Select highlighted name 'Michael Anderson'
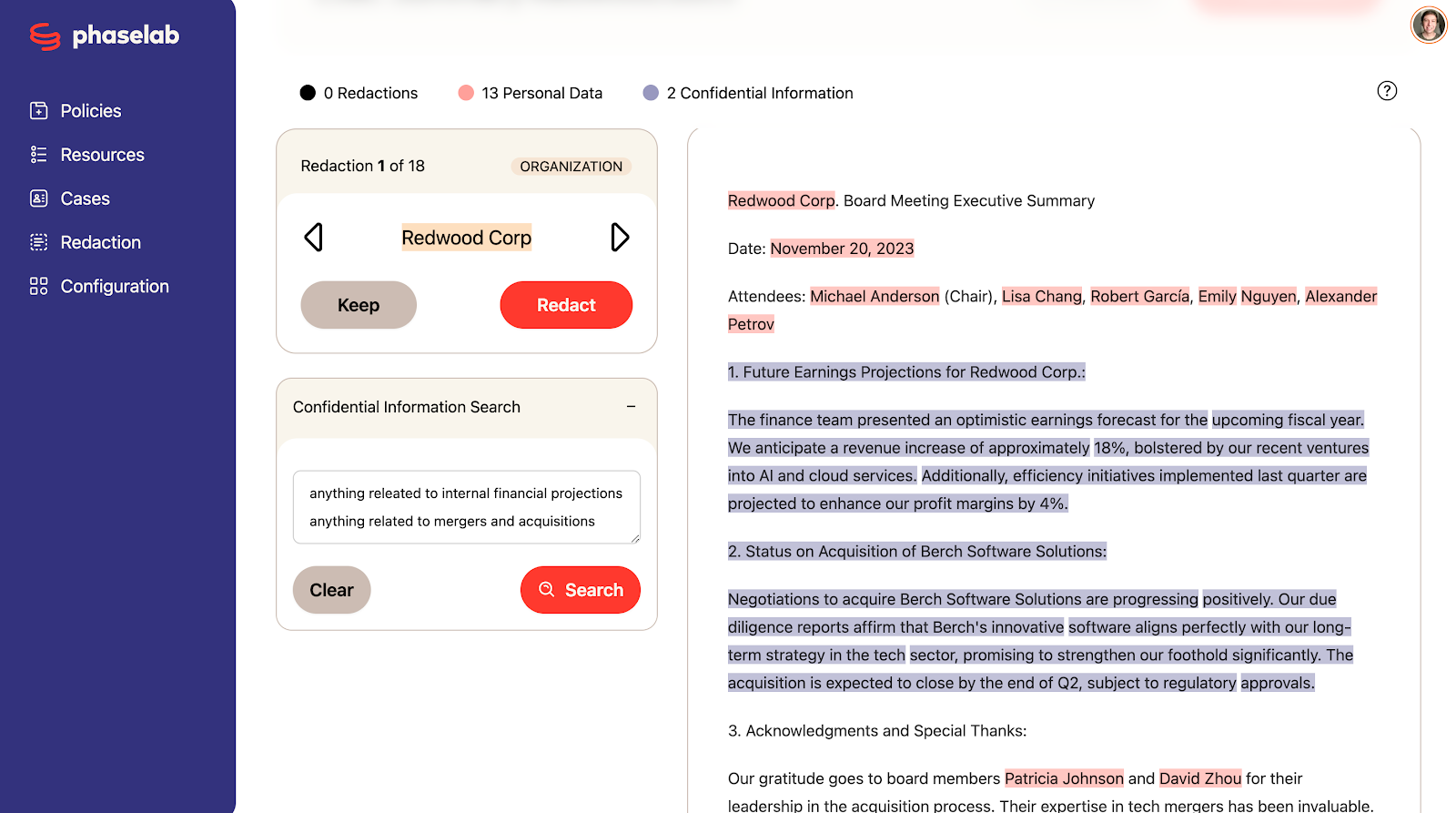 875,296
